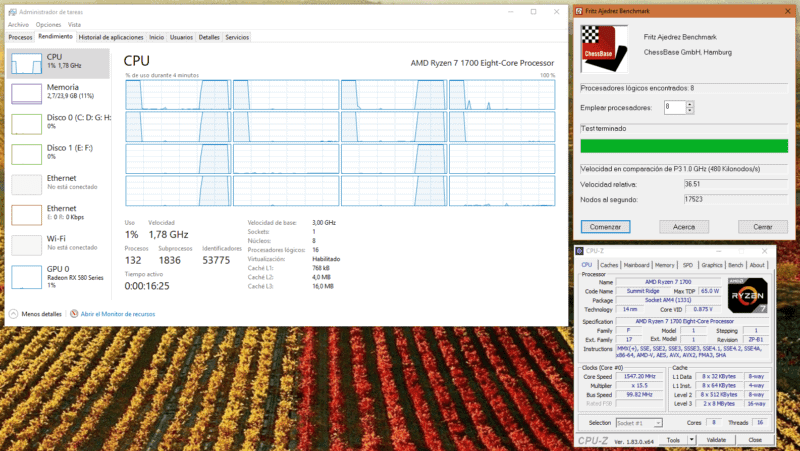This screenshot has height=451, width=800.
Task: Click the Velocidad relativa value 36.51
Action: (736, 184)
